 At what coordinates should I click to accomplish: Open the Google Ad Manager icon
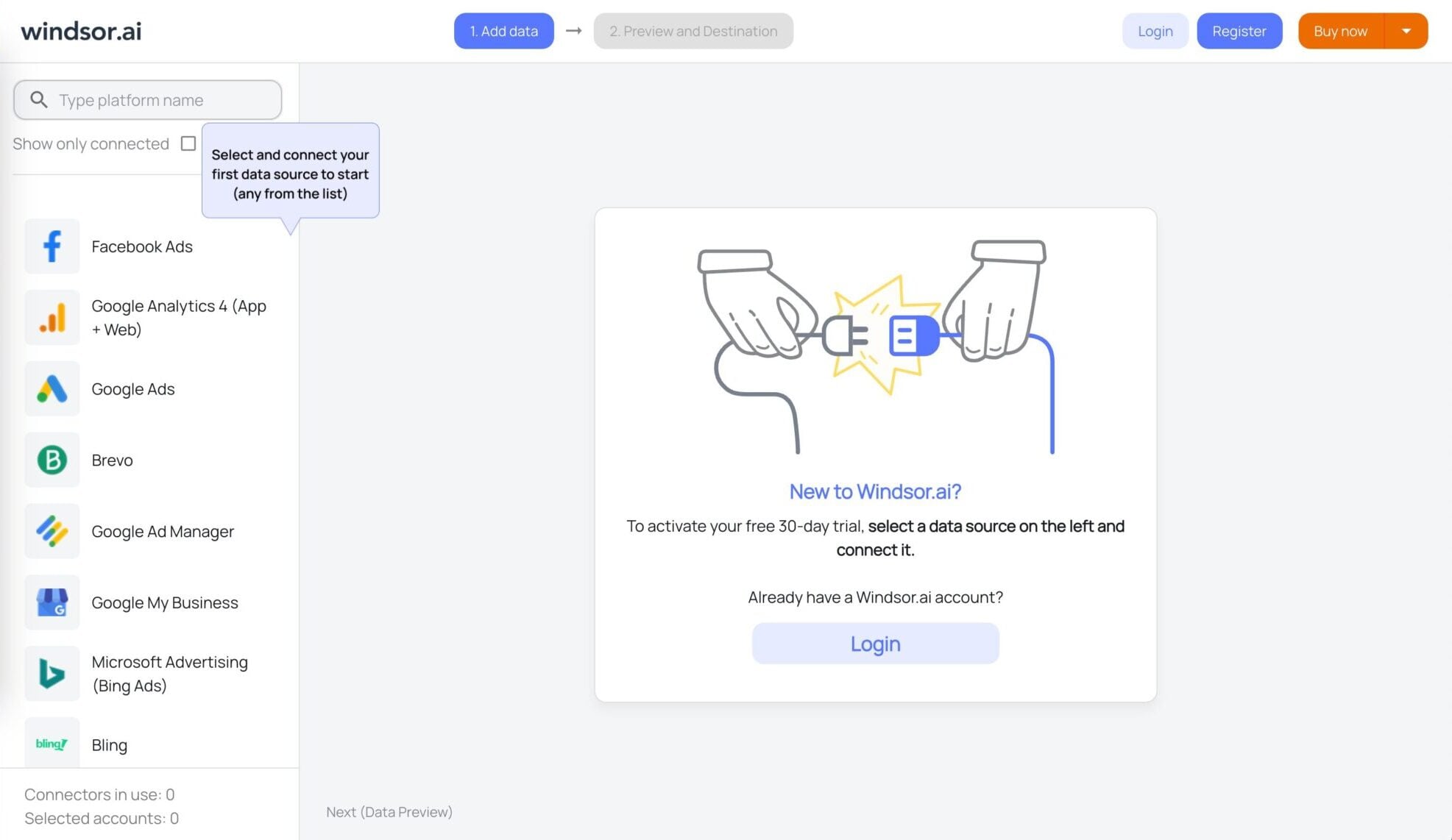[x=52, y=531]
